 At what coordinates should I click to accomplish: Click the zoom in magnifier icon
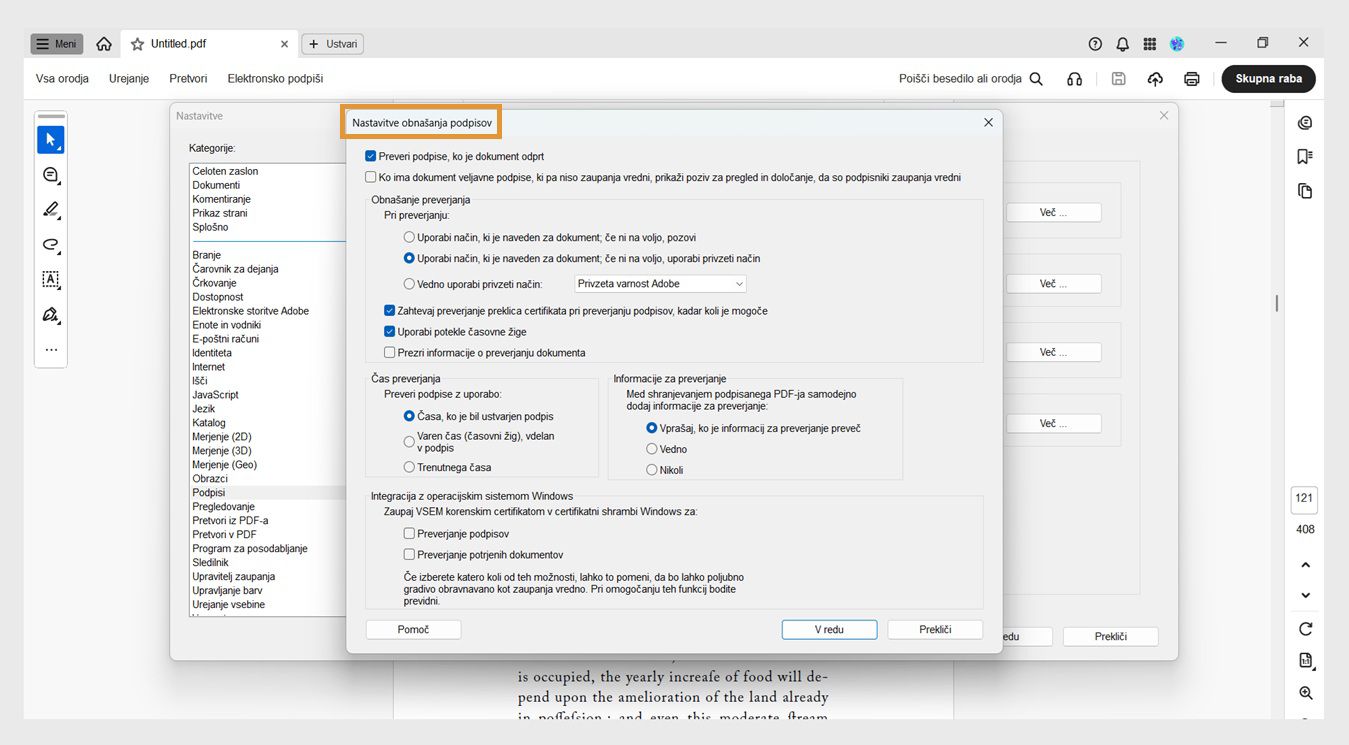coord(1305,693)
